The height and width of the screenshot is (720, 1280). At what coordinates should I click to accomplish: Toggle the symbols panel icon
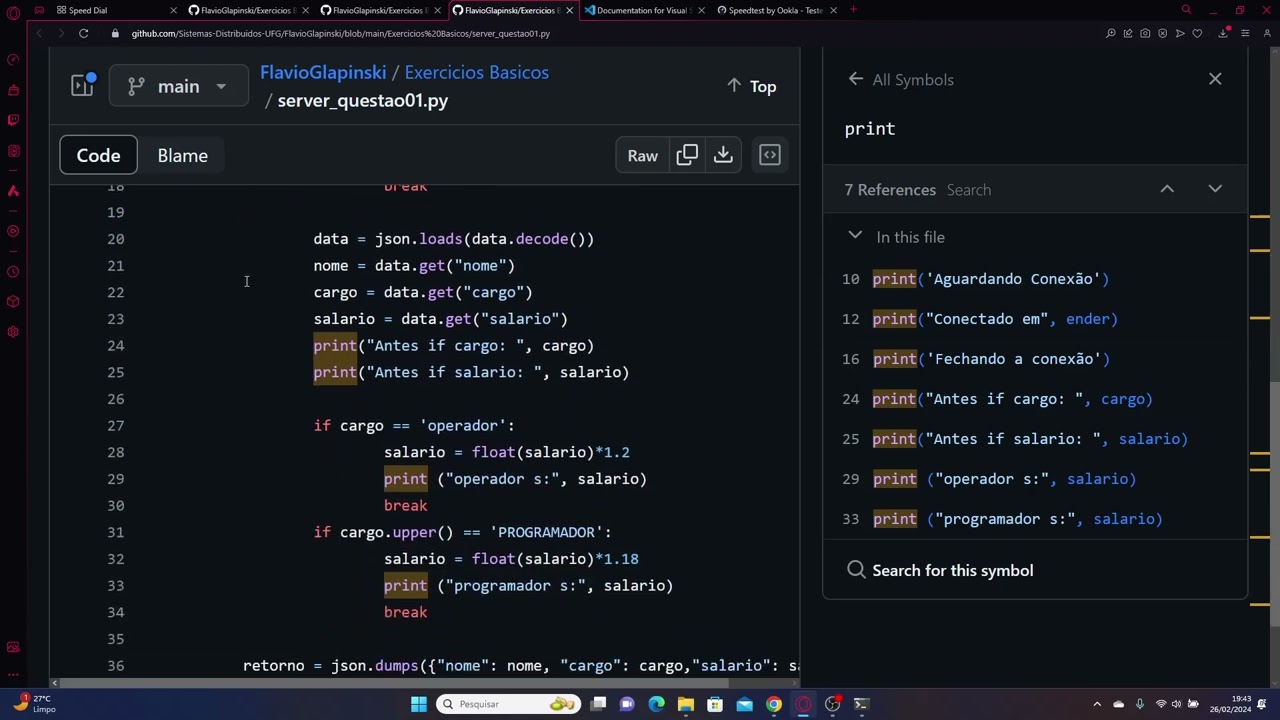coord(770,155)
